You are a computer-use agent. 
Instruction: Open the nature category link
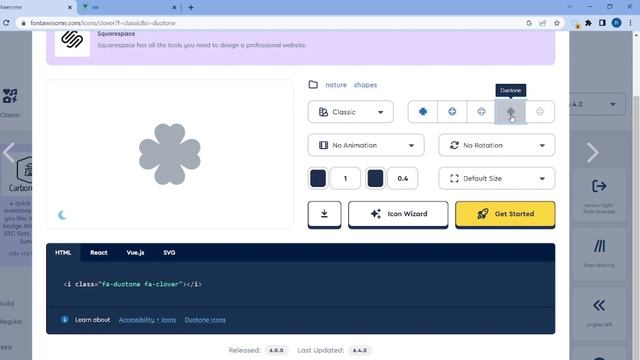[x=336, y=85]
